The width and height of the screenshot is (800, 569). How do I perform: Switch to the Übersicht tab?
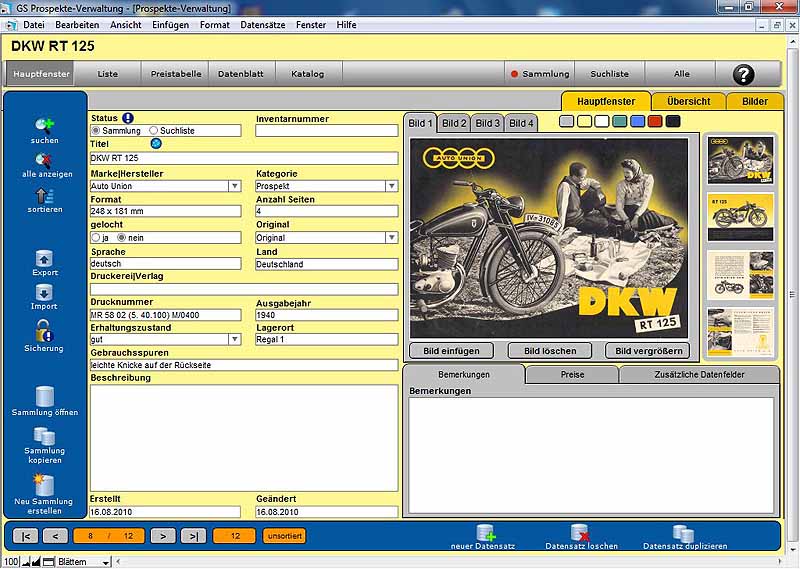pos(689,102)
